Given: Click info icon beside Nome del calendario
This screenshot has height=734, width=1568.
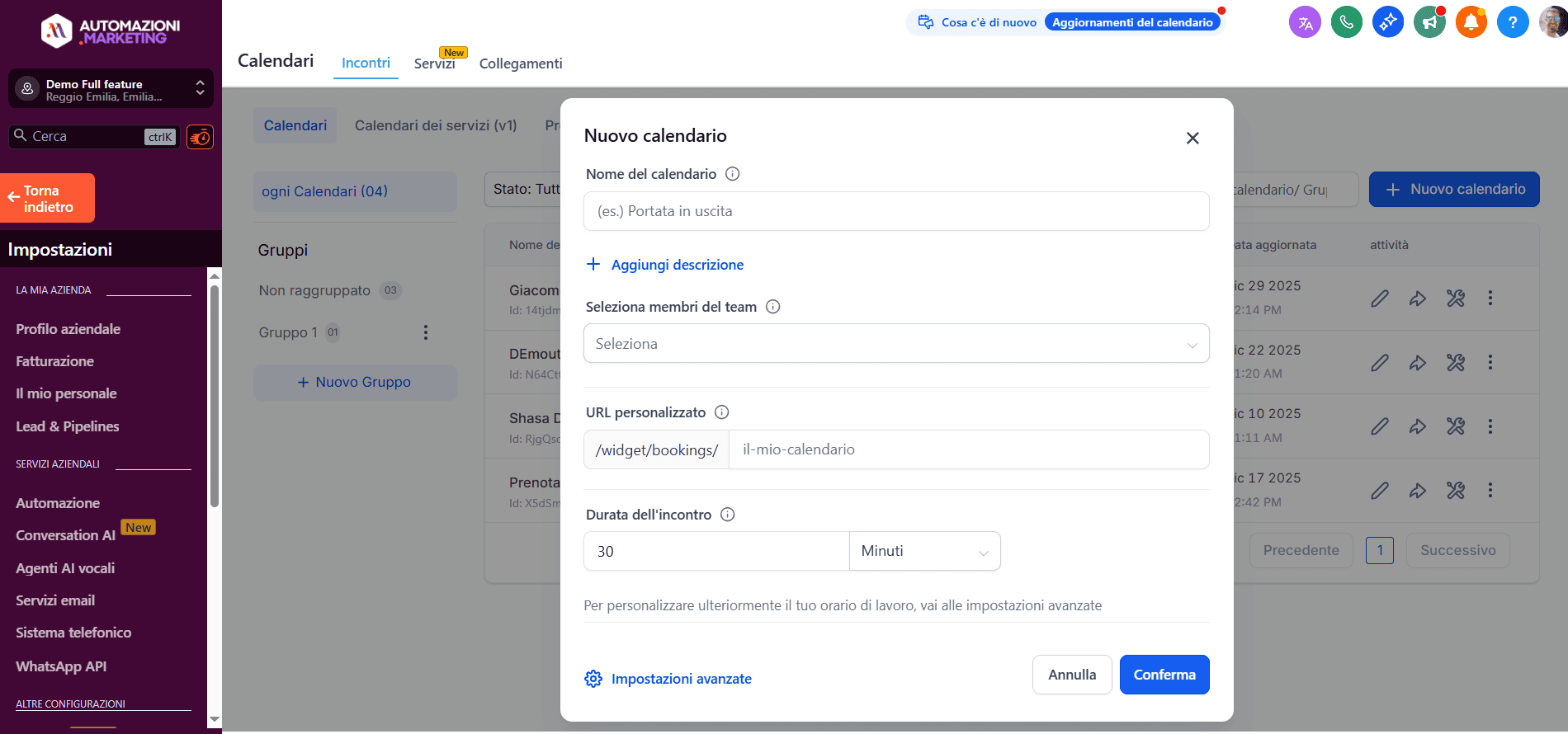Looking at the screenshot, I should coord(732,174).
